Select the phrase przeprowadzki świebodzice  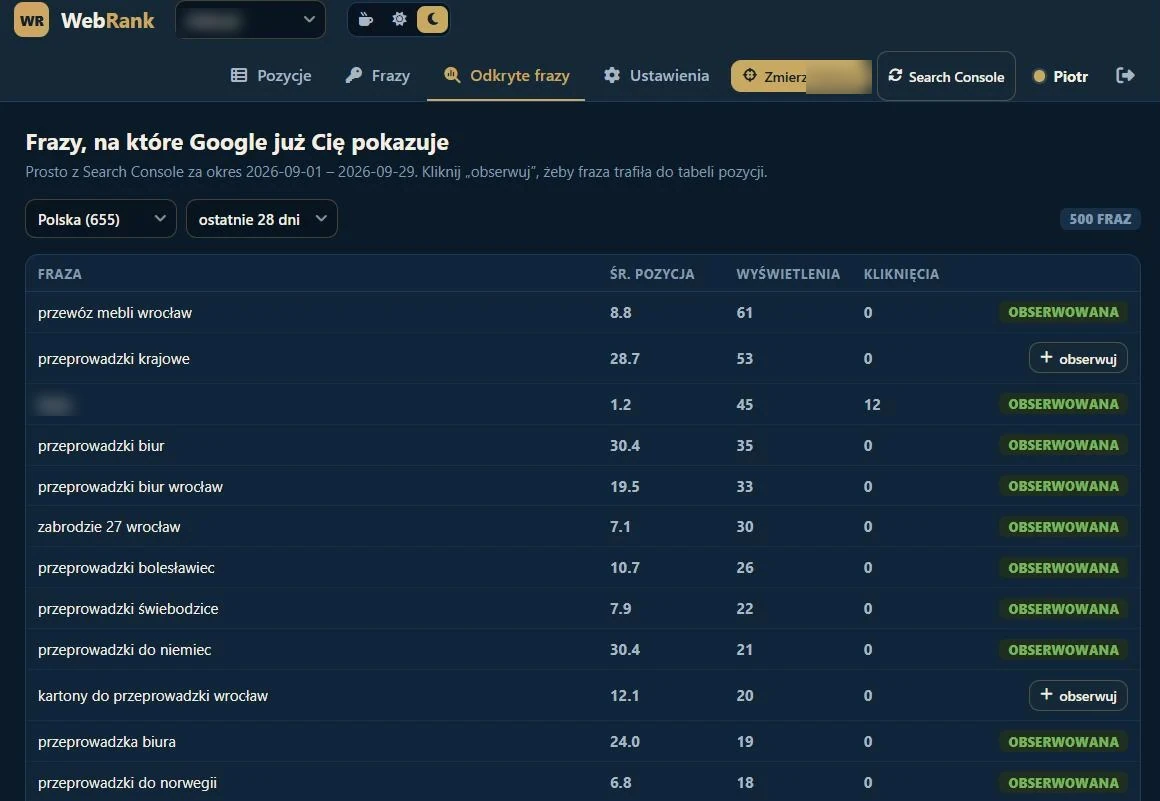pos(128,609)
